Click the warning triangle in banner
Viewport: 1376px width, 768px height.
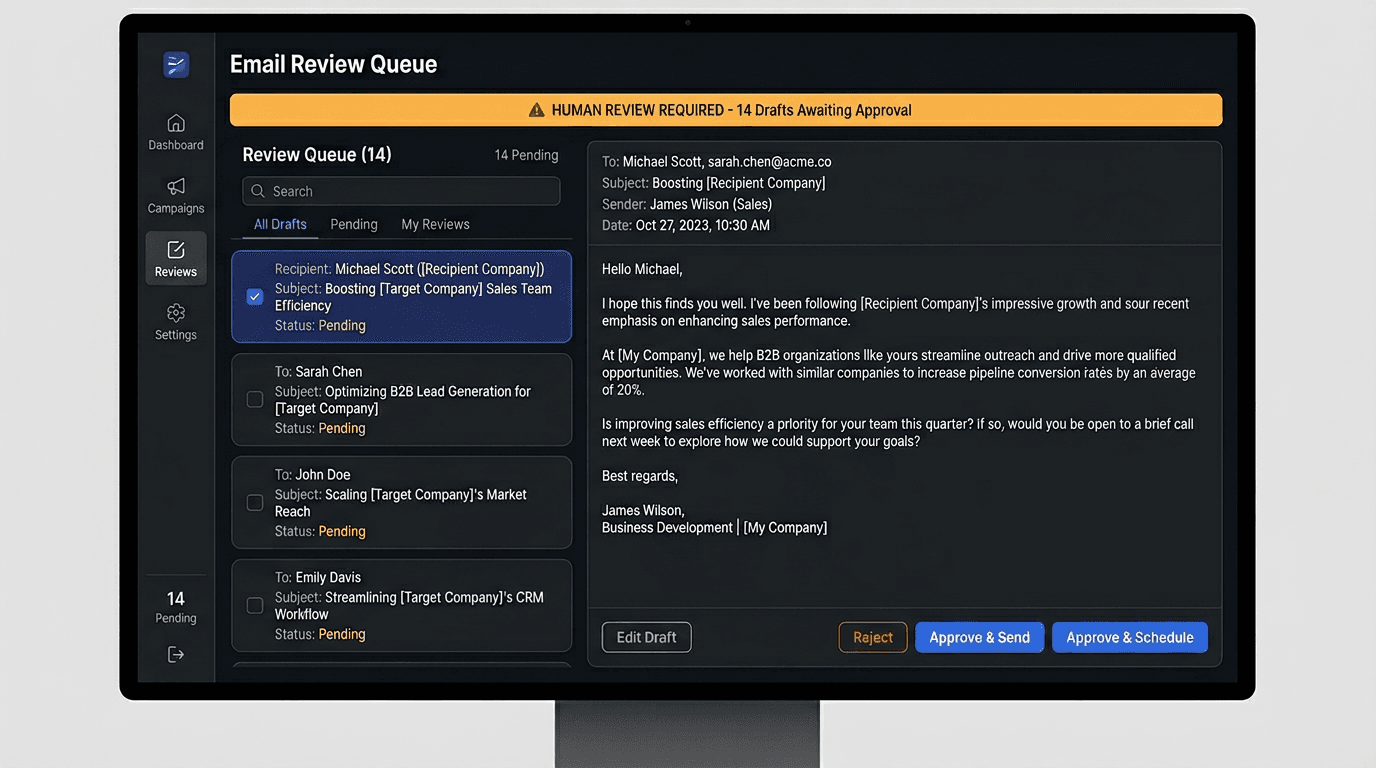point(537,110)
